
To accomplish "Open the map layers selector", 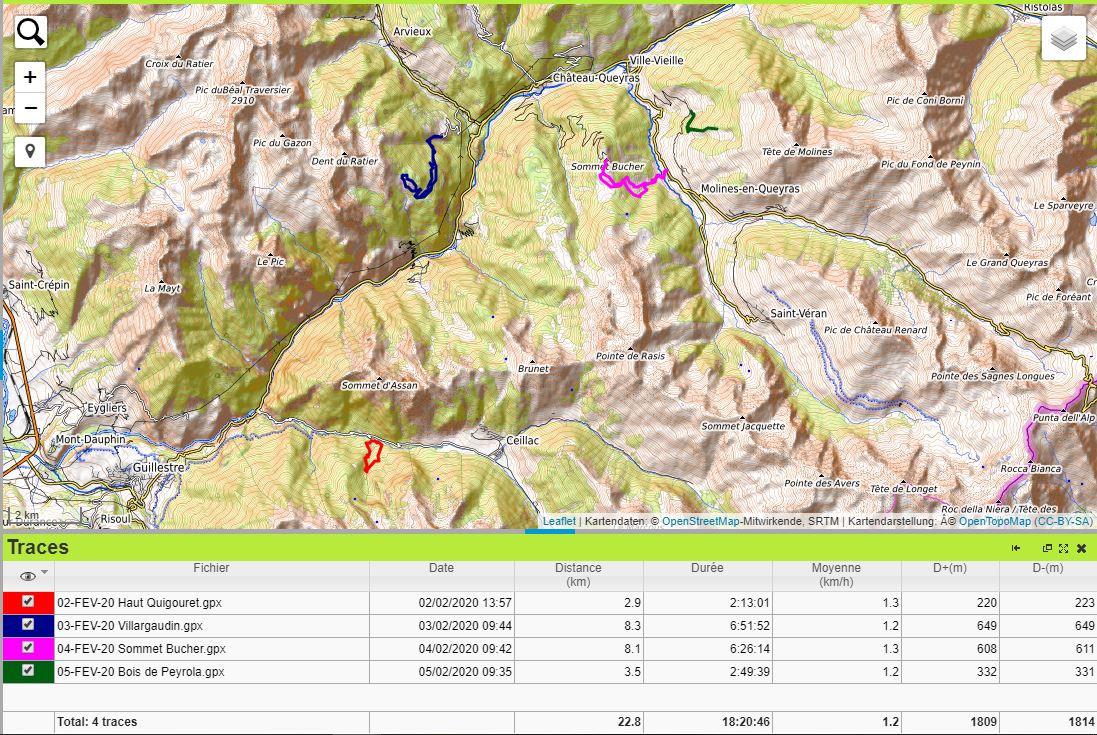I will pos(1064,39).
